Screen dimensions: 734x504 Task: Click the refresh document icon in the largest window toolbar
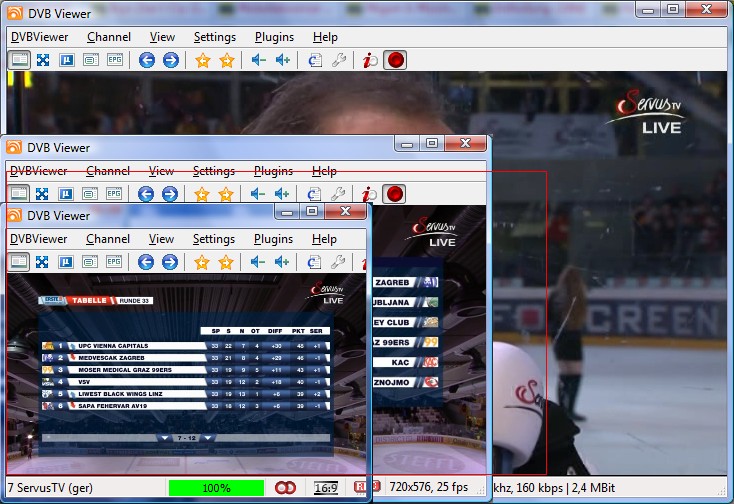(315, 60)
